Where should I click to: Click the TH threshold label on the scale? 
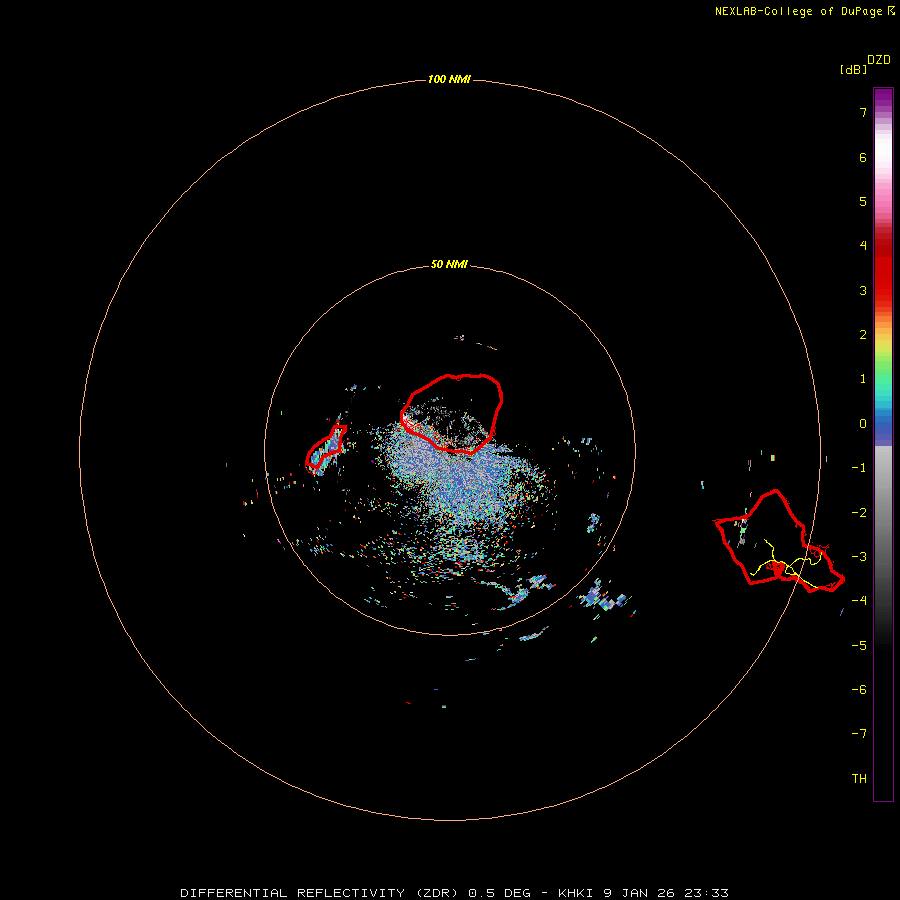pyautogui.click(x=859, y=779)
